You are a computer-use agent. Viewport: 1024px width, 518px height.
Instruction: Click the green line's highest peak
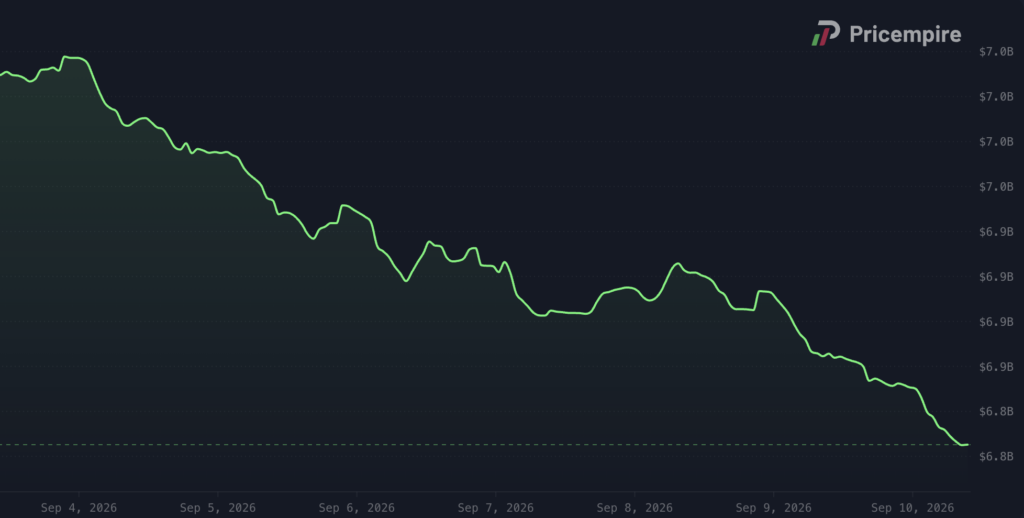(65, 57)
